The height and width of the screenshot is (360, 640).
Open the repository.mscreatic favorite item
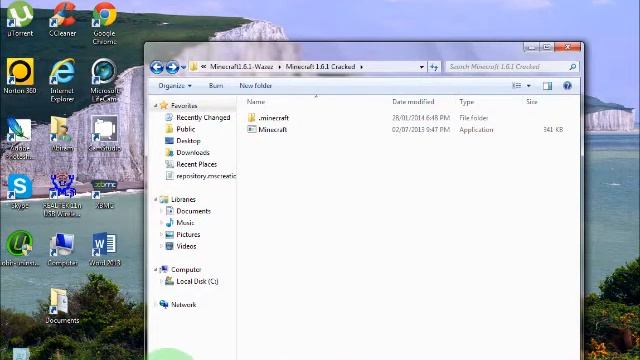(201, 176)
